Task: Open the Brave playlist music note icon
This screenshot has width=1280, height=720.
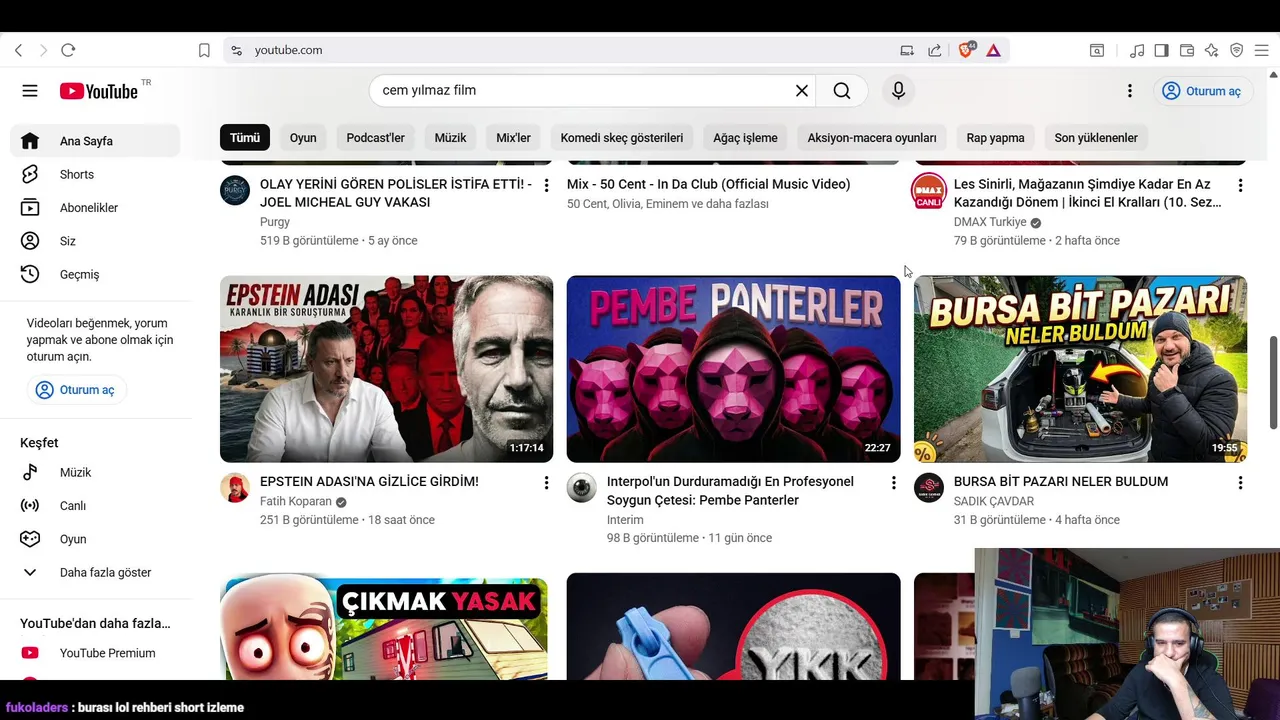Action: (1137, 50)
